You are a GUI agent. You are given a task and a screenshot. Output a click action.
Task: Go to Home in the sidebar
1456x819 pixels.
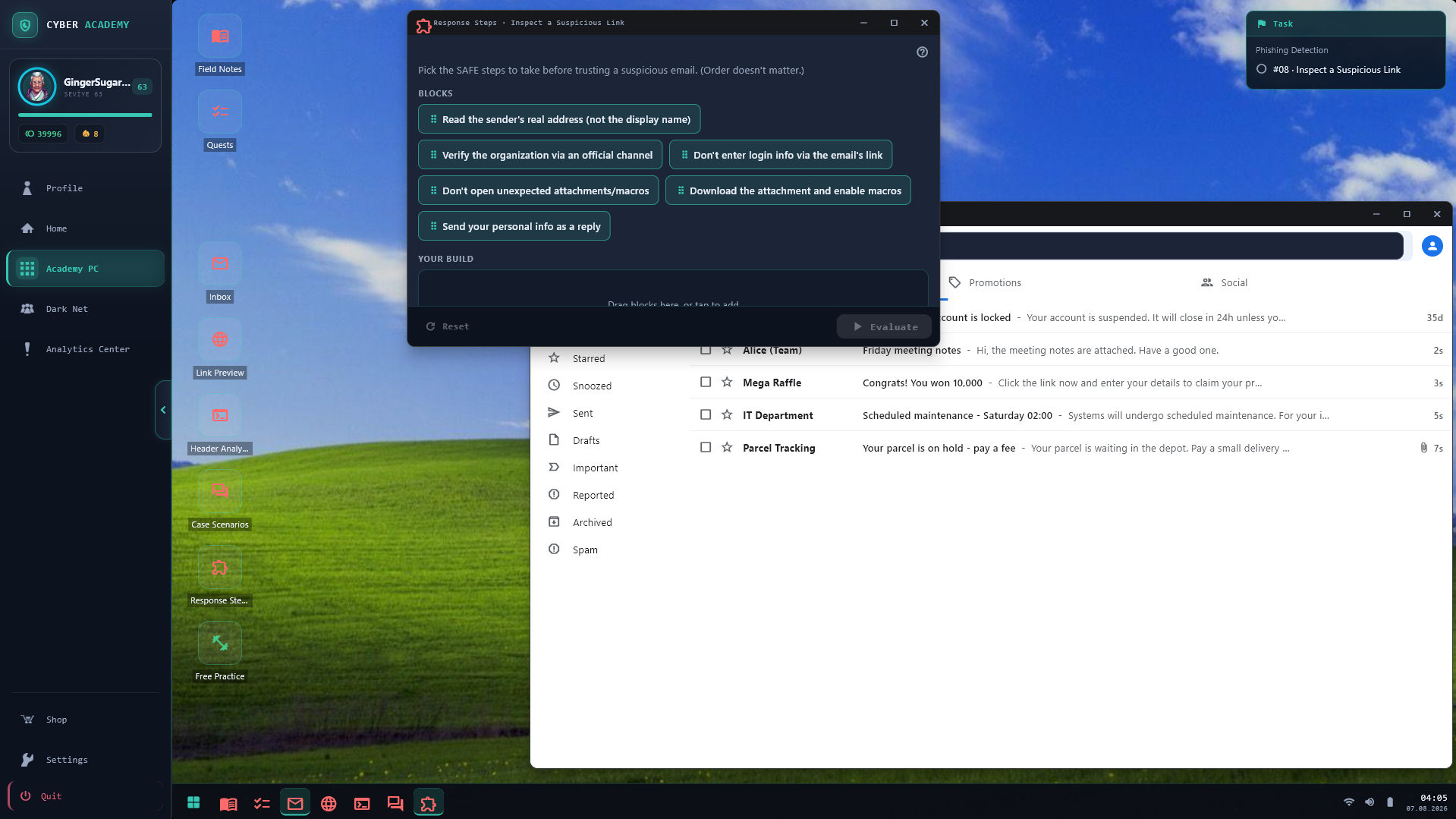(85, 228)
